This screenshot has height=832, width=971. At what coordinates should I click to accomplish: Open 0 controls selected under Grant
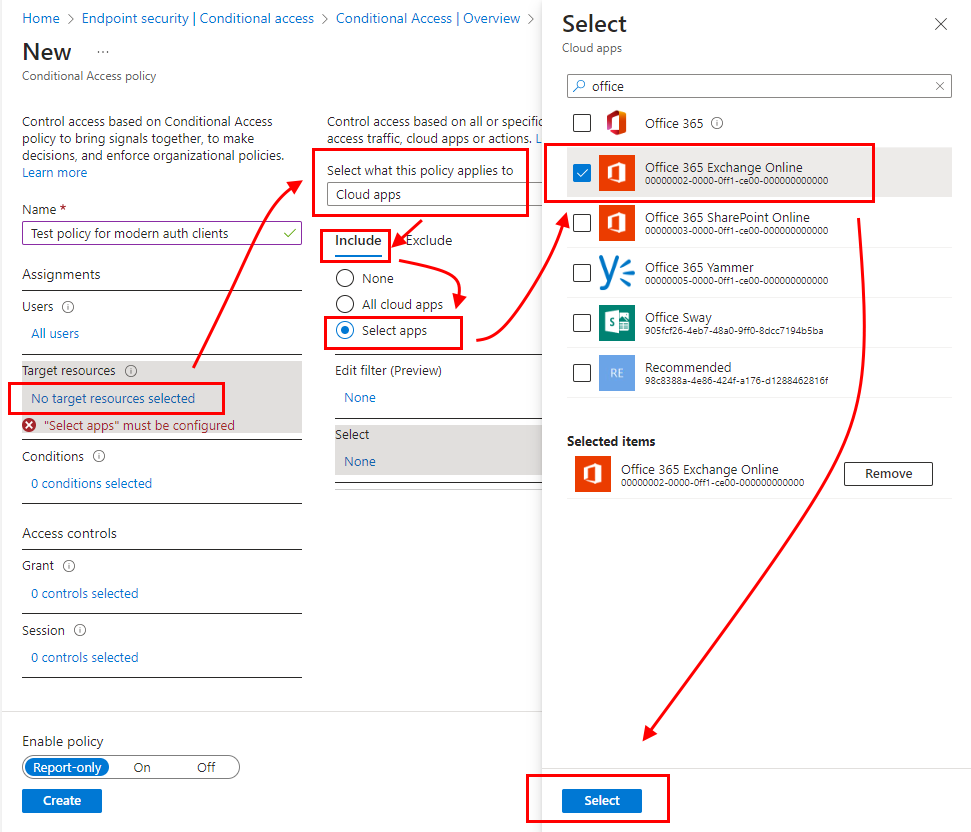pyautogui.click(x=84, y=594)
